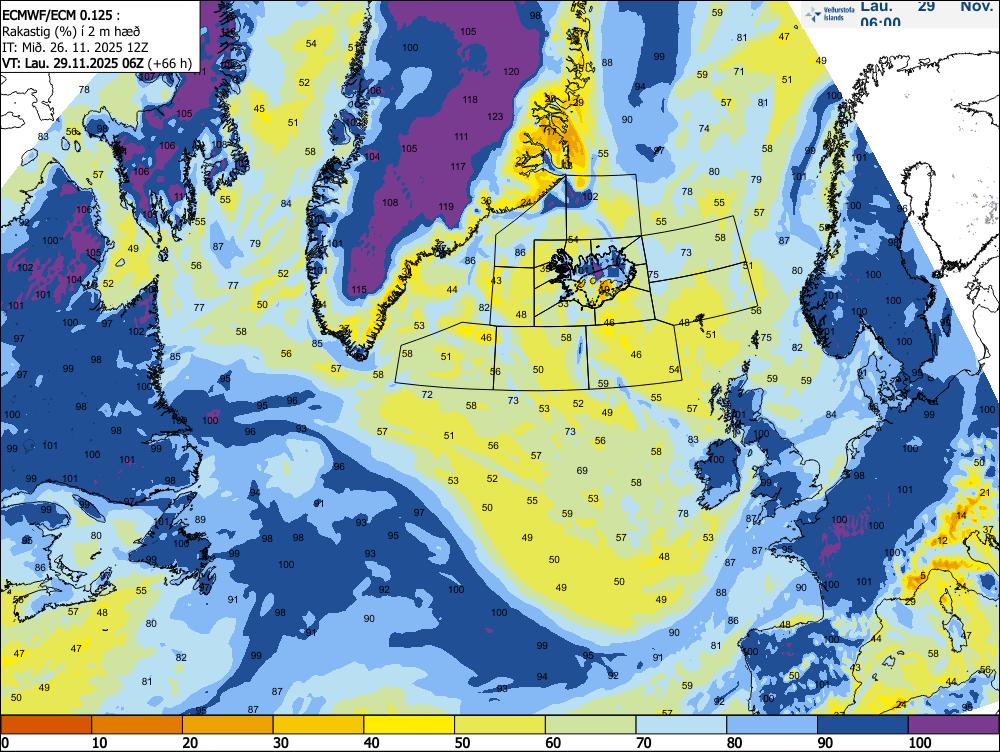The image size is (1000, 752).
Task: Click the value '119' over Greenland
Action: click(x=446, y=207)
